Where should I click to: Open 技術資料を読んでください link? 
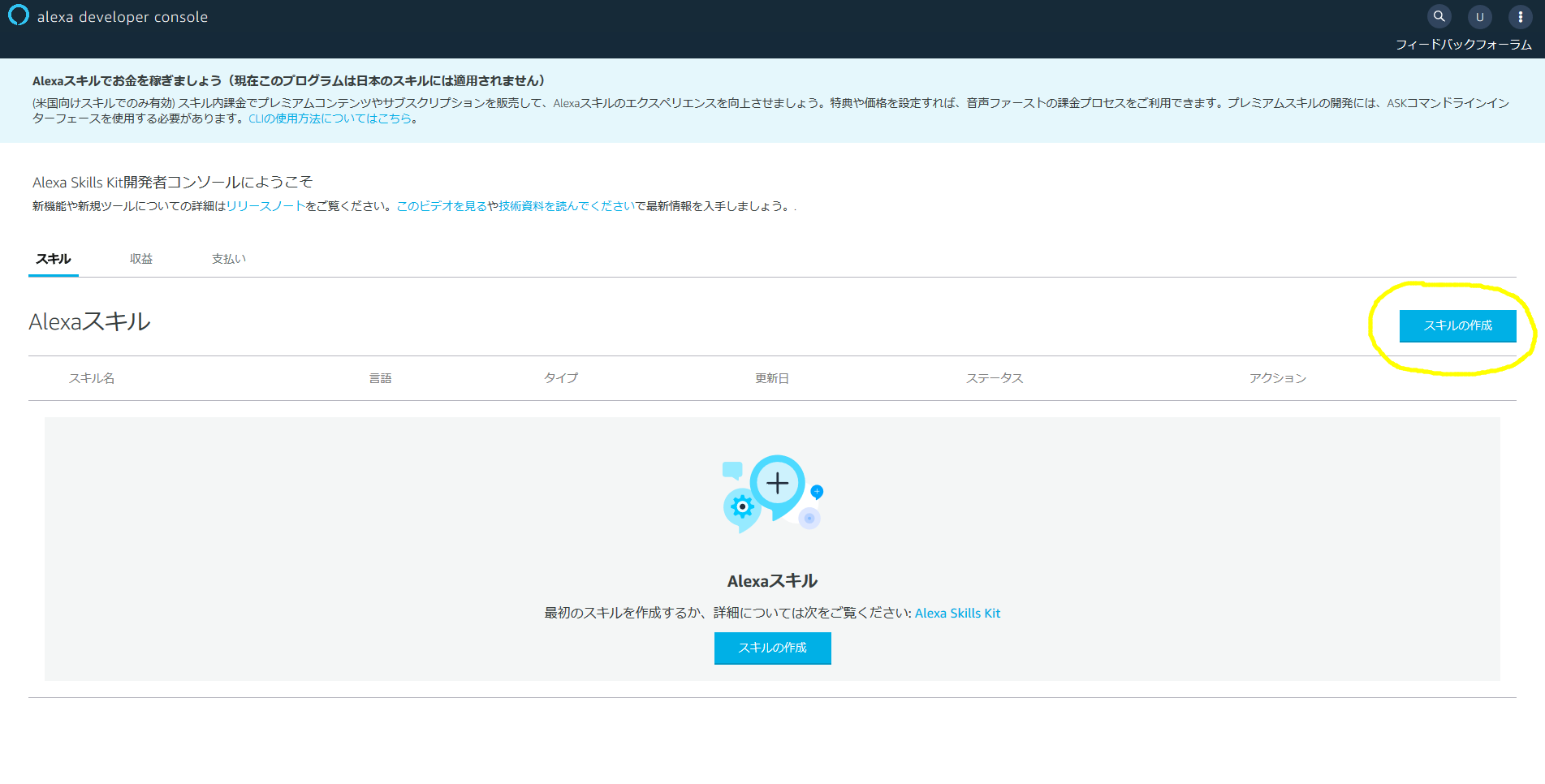[567, 206]
